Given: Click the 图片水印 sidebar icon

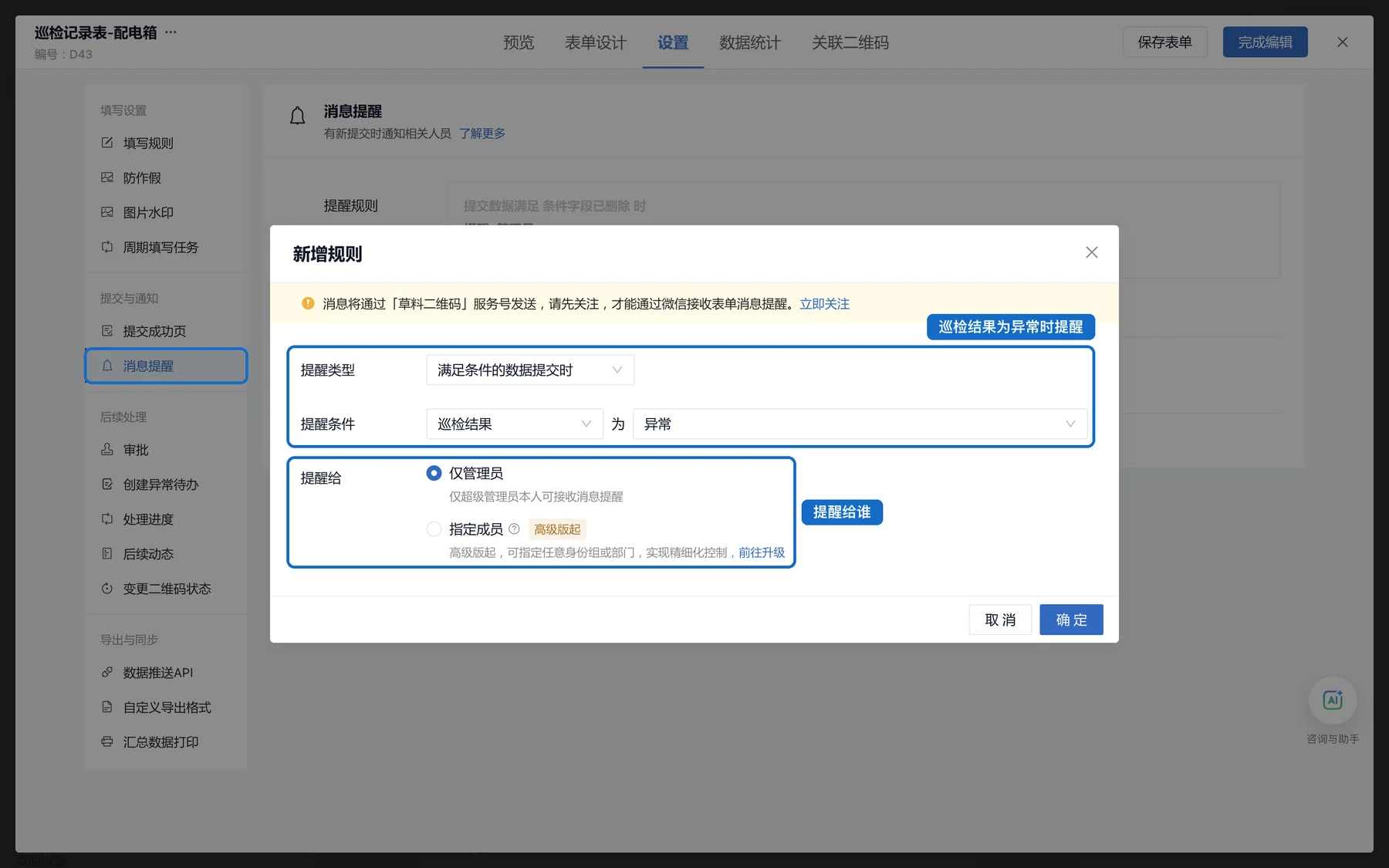Looking at the screenshot, I should click(107, 212).
